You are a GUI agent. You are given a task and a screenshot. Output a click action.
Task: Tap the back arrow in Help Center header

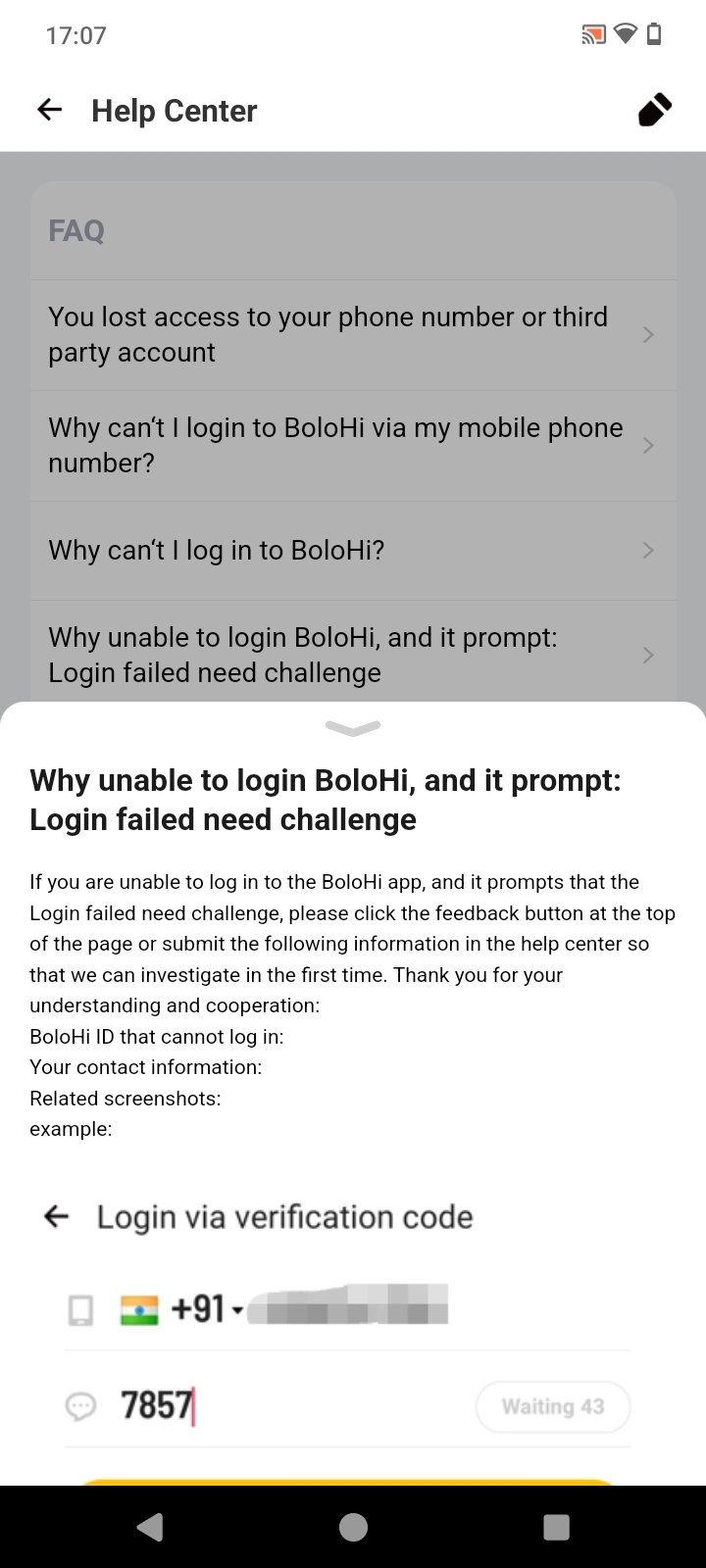[x=49, y=110]
